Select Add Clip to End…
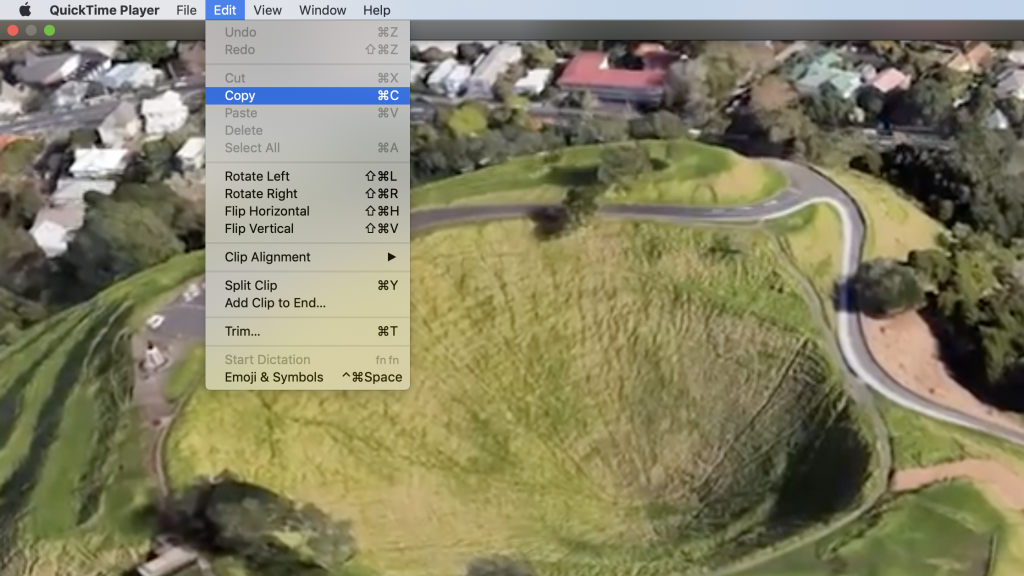The height and width of the screenshot is (576, 1024). (308, 303)
